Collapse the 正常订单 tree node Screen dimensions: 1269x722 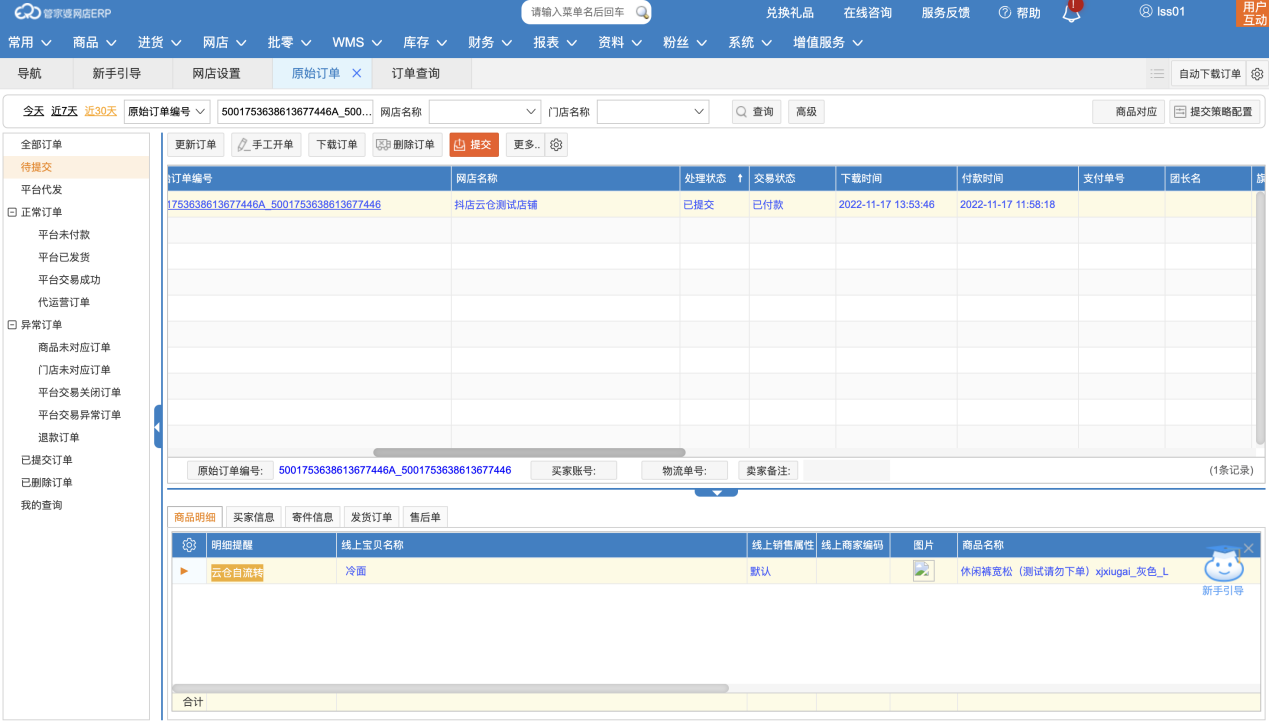(x=12, y=212)
